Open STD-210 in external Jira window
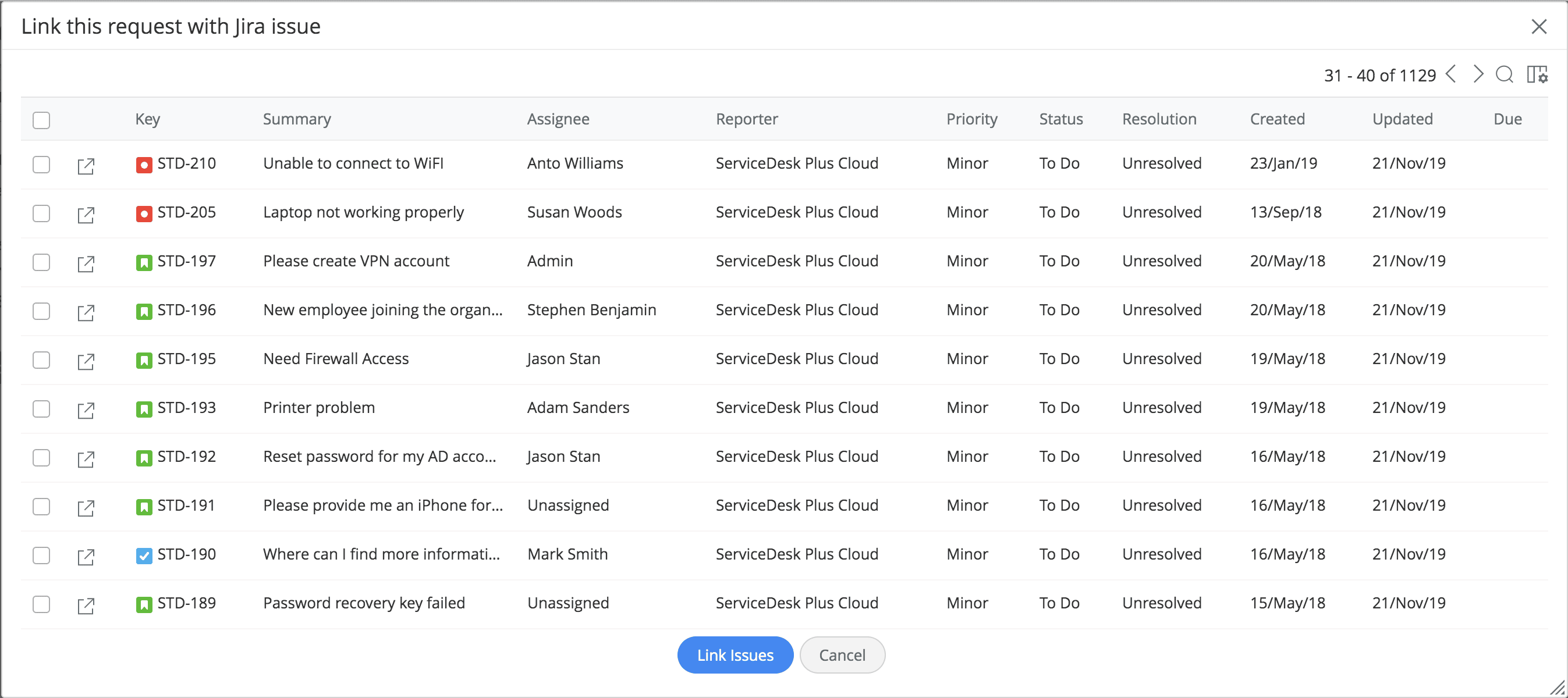 click(86, 166)
